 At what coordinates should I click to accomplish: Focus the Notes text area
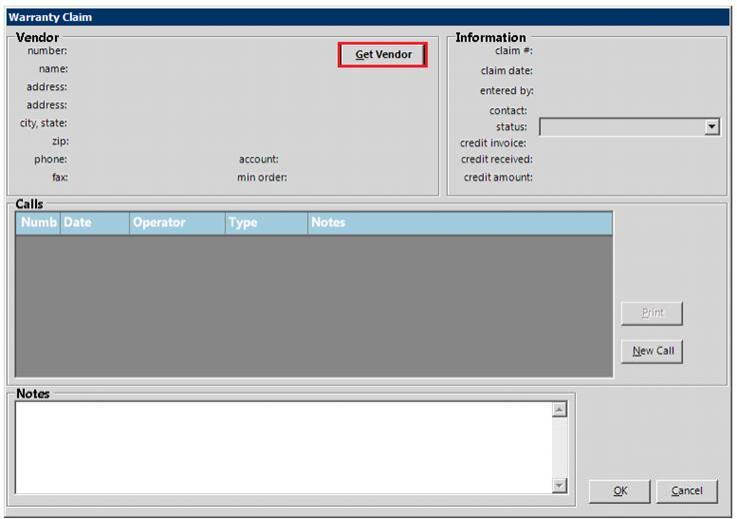click(282, 447)
